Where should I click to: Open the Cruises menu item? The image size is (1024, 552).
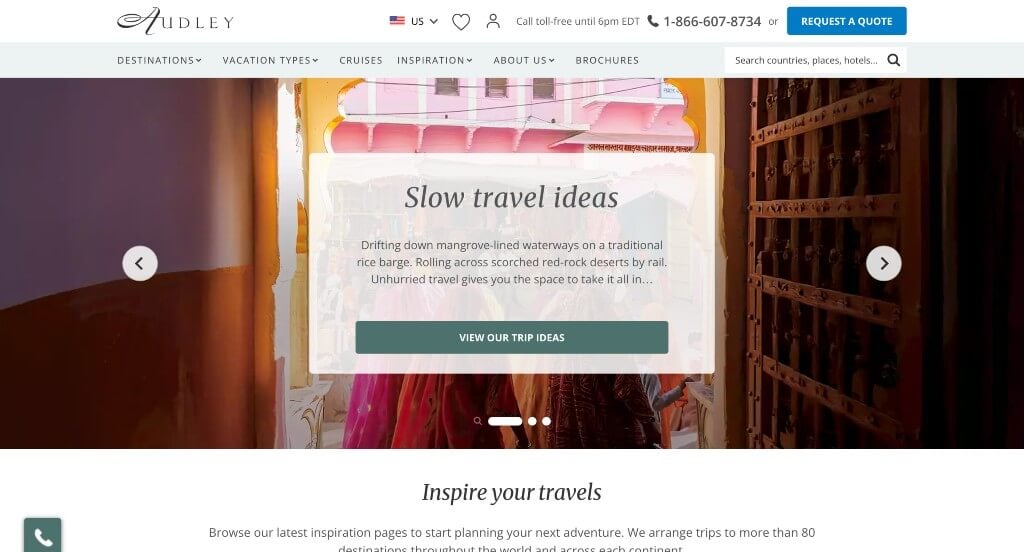360,60
